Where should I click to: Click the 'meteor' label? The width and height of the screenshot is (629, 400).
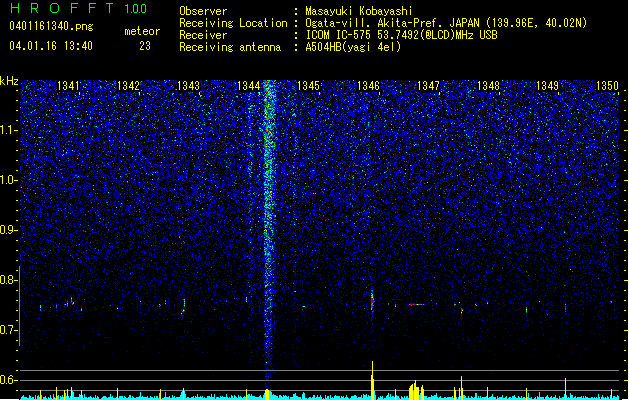142,31
